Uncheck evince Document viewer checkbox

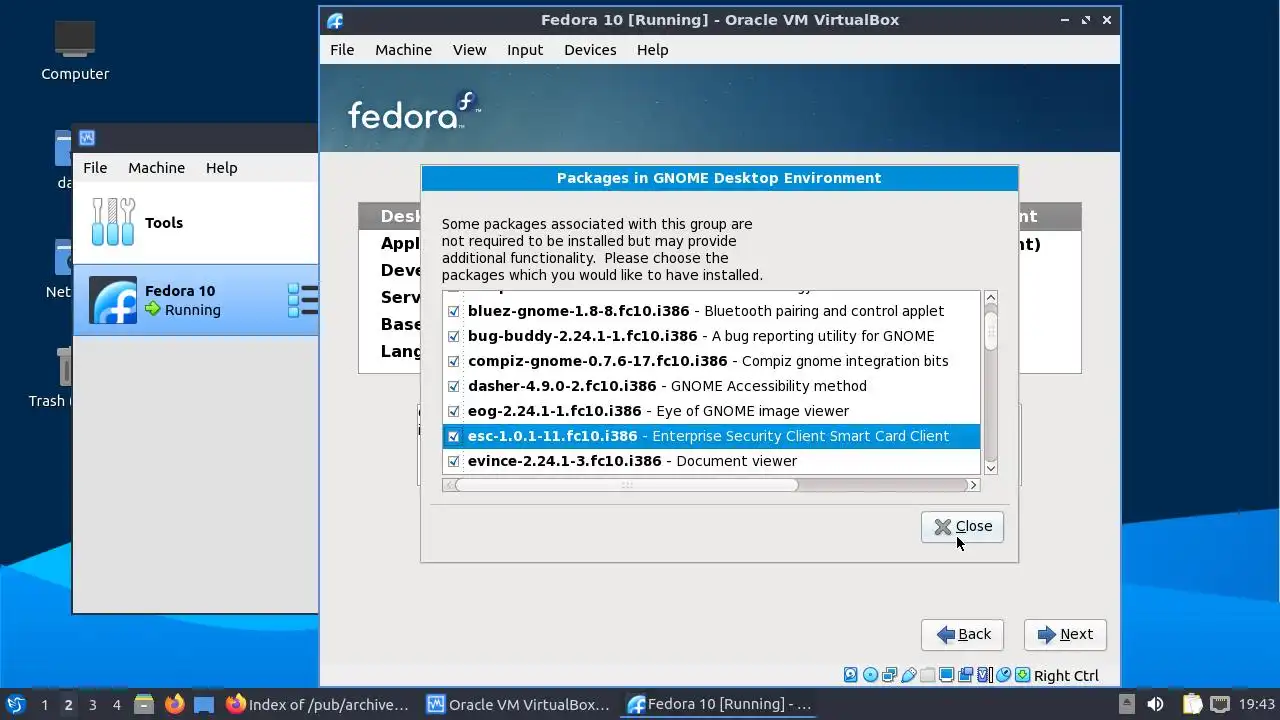[454, 461]
